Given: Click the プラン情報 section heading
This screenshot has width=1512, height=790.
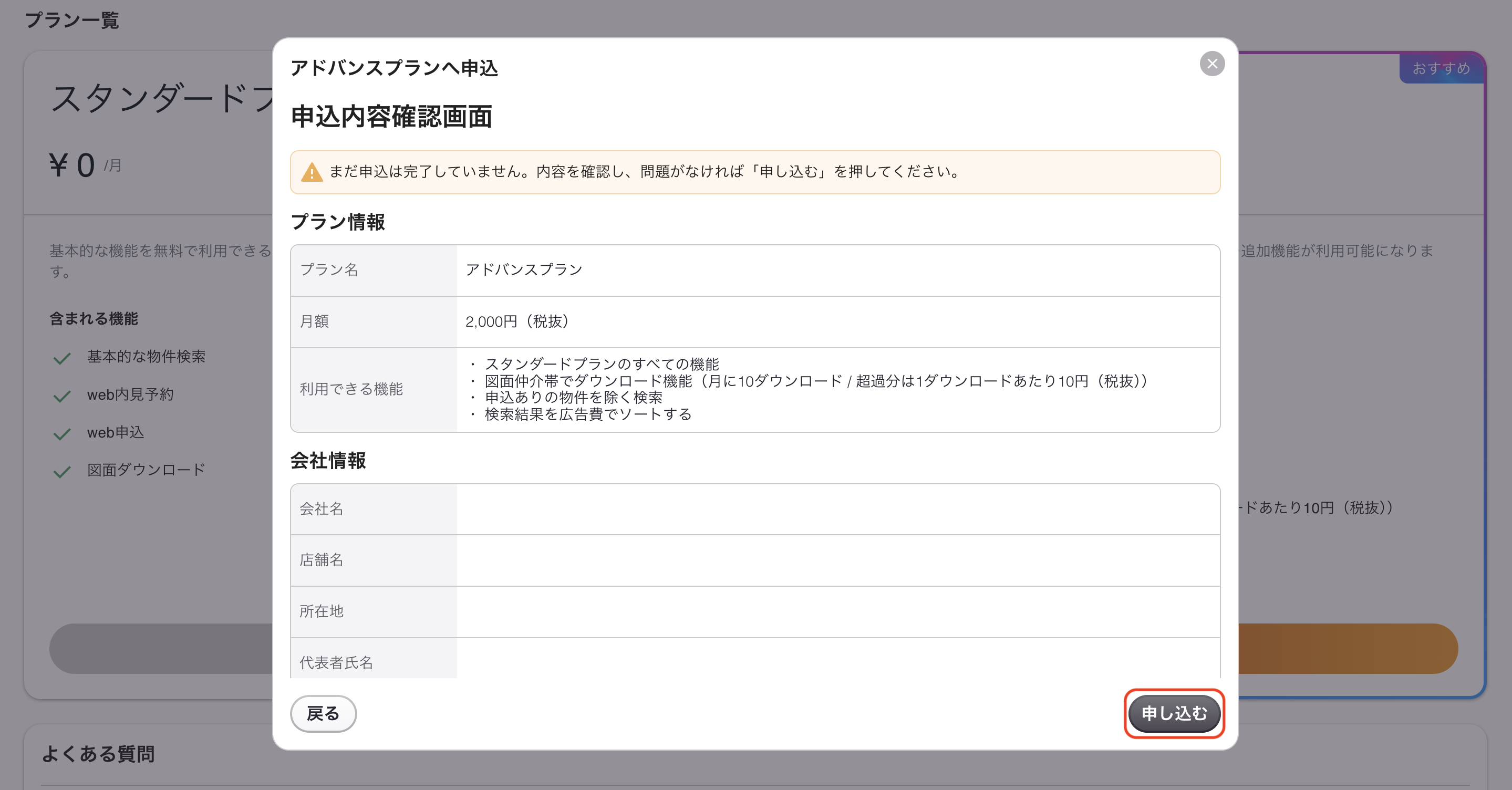Looking at the screenshot, I should [x=338, y=222].
